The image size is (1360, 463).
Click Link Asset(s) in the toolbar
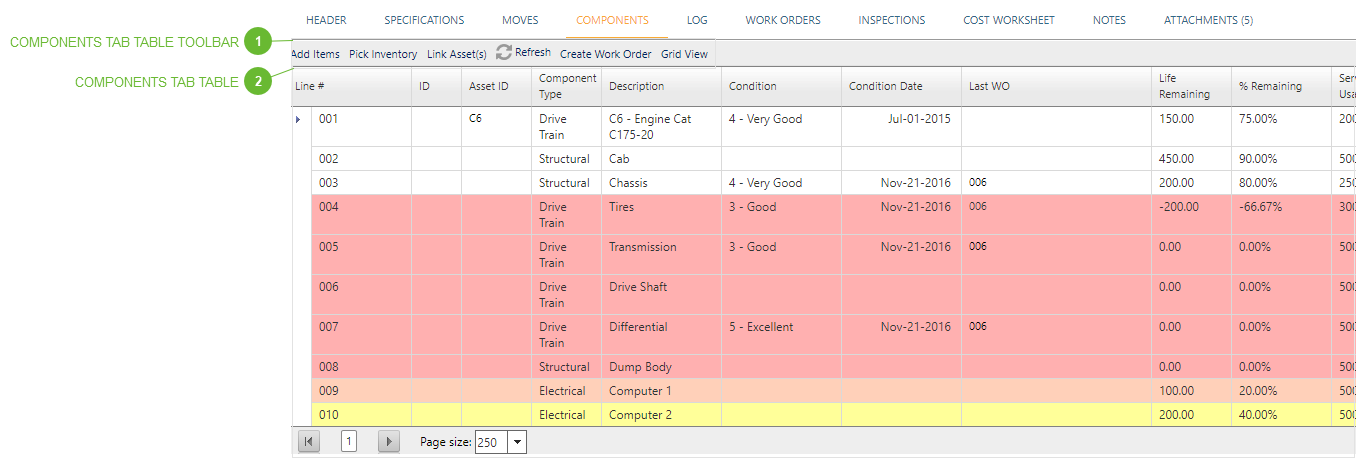coord(457,54)
